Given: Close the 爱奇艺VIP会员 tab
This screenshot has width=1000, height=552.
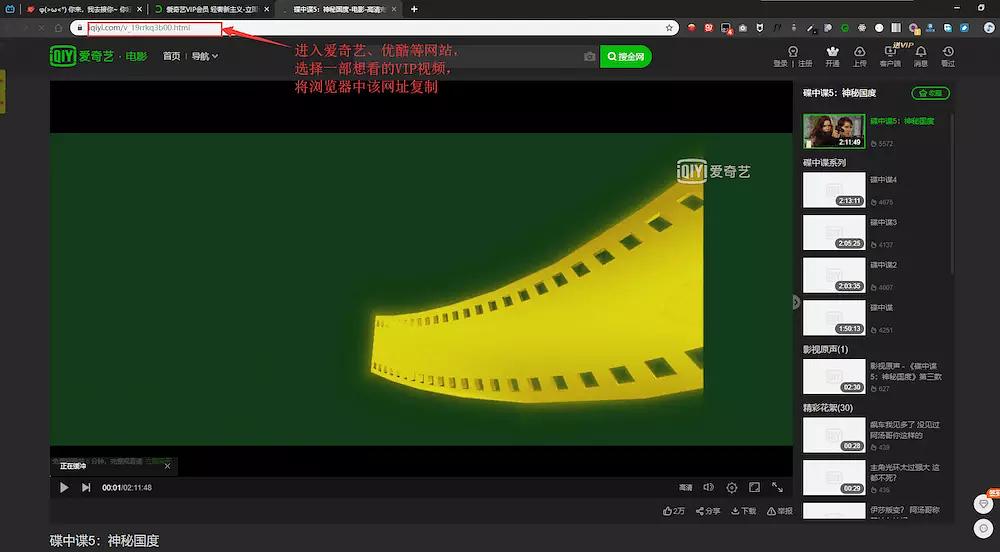Looking at the screenshot, I should click(267, 10).
